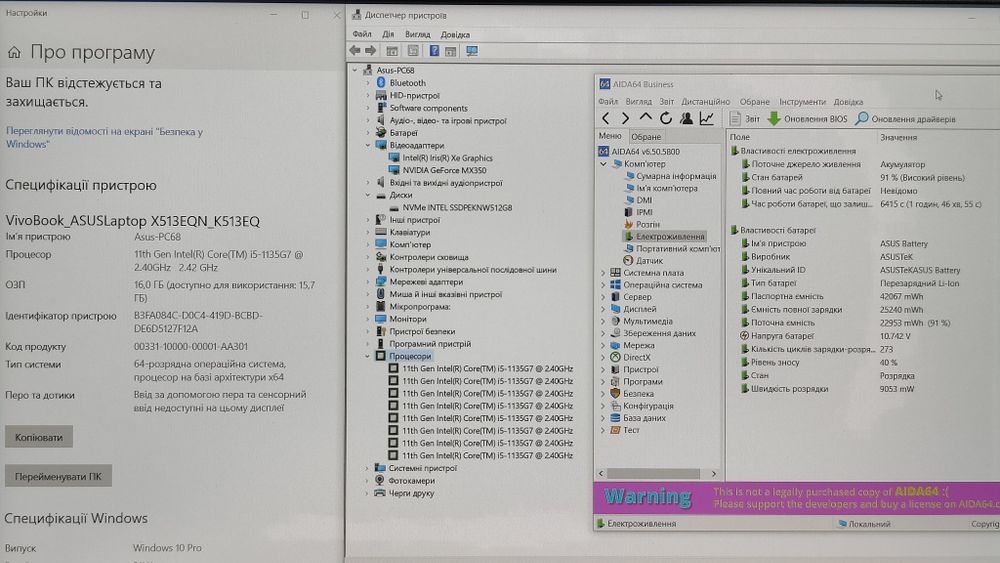Screen dimensions: 1000x563
Task: Expand Тест node in AIDA64
Action: (603, 430)
